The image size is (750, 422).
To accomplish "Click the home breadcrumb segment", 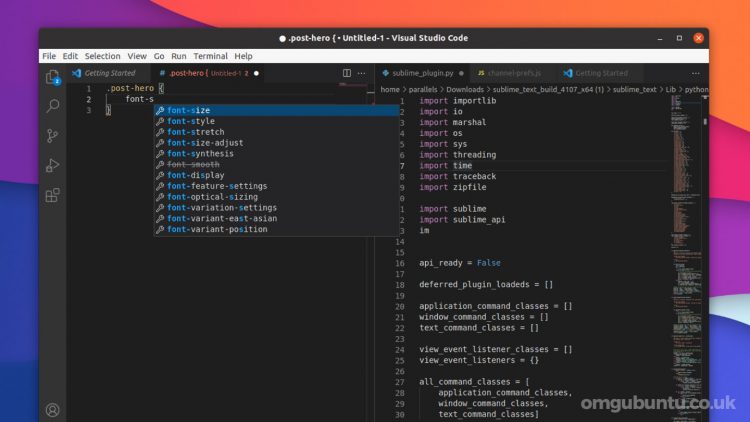I will pos(390,89).
